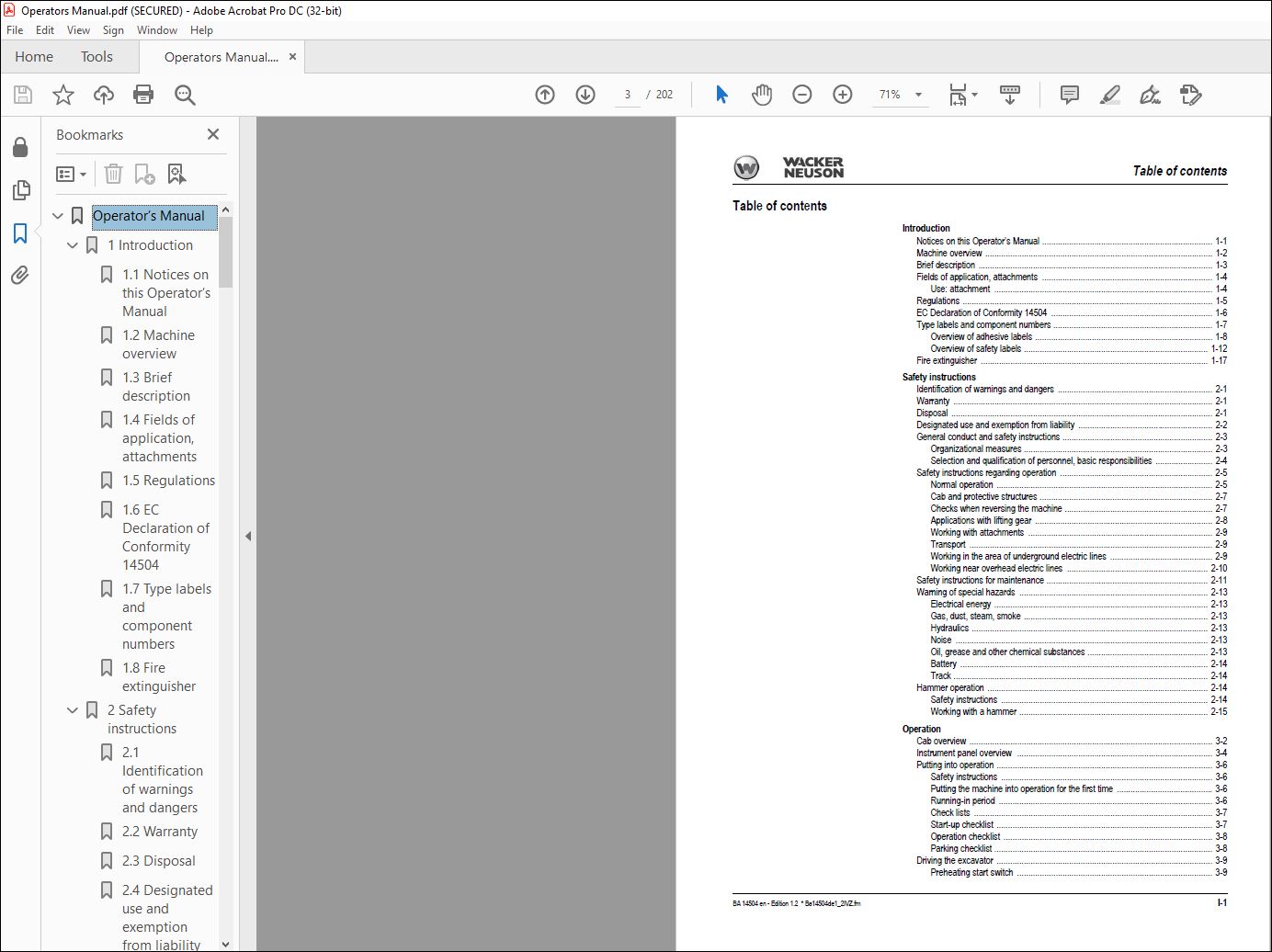Click the Save file icon
Screen dimensions: 1272x952
[23, 95]
